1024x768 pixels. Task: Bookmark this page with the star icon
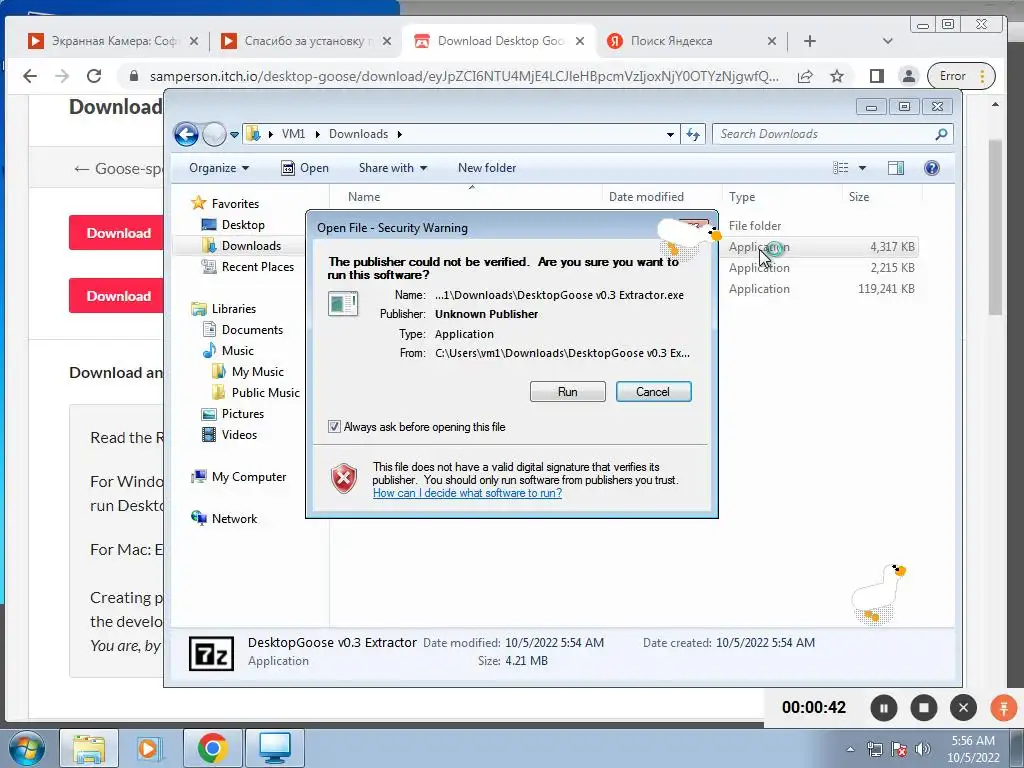pos(837,76)
